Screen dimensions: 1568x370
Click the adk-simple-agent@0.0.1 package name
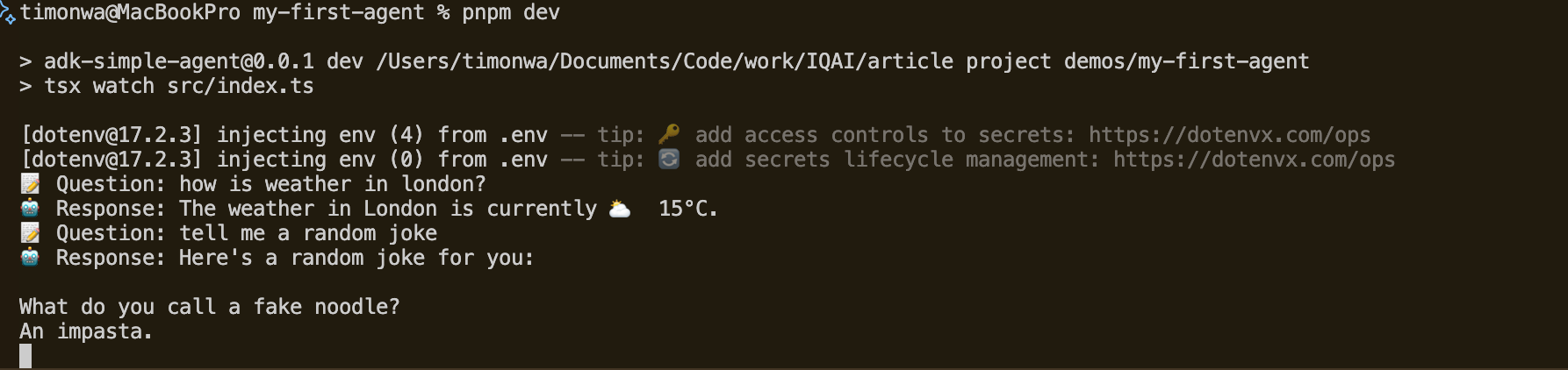179,61
